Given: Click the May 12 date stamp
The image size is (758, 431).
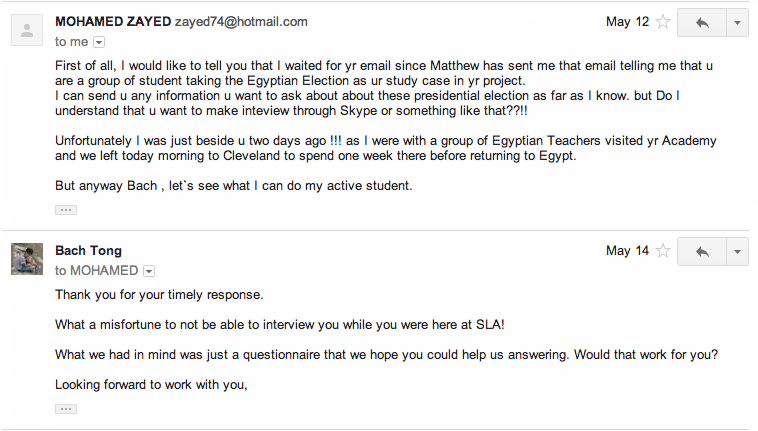Looking at the screenshot, I should 627,21.
